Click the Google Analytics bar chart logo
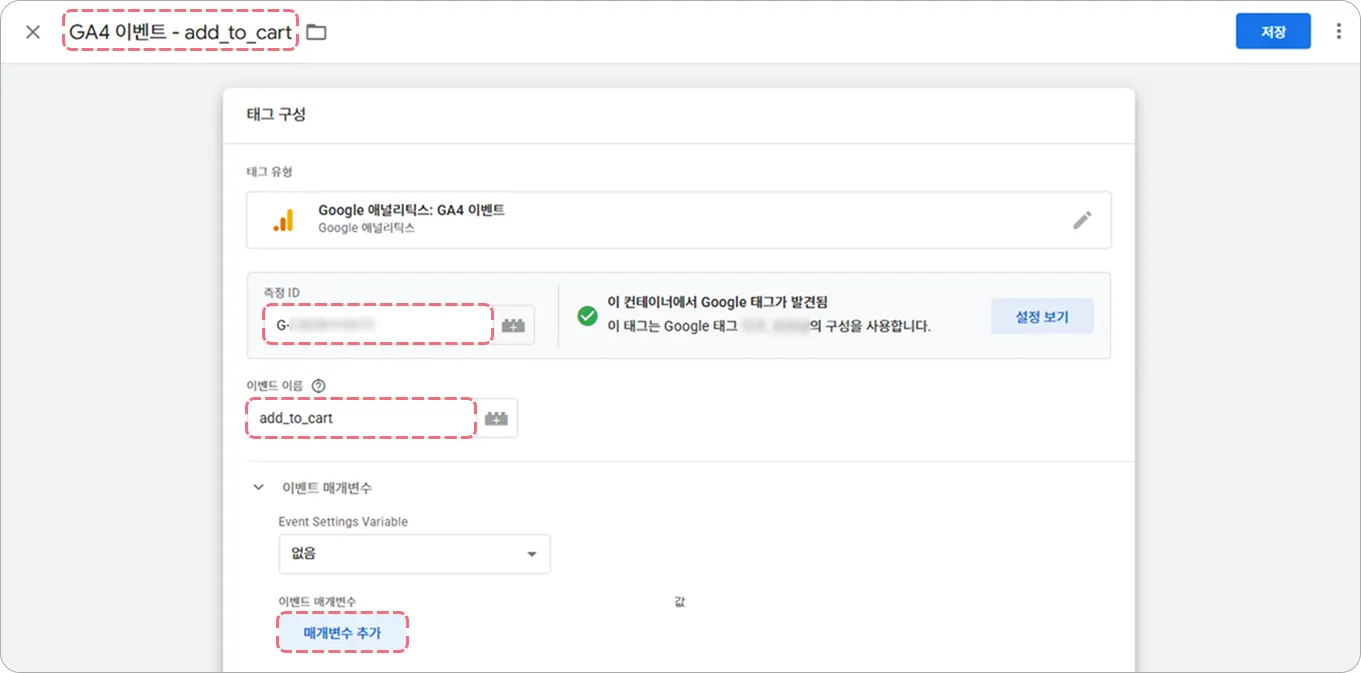 click(284, 220)
